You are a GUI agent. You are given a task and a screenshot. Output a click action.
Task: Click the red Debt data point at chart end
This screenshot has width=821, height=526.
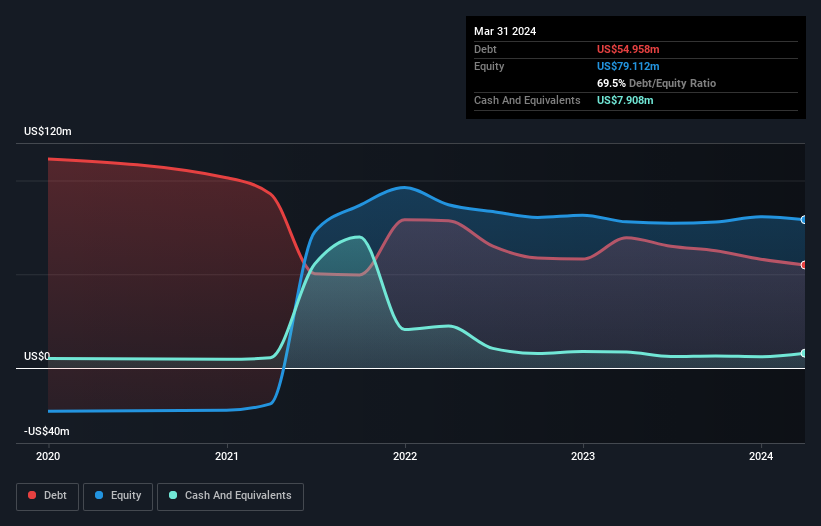(804, 265)
